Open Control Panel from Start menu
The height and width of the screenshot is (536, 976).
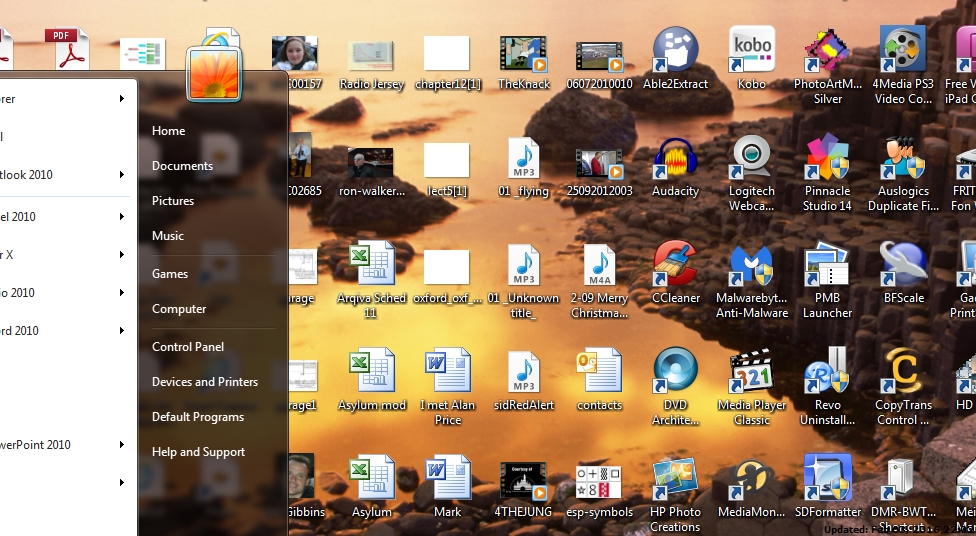pos(188,347)
